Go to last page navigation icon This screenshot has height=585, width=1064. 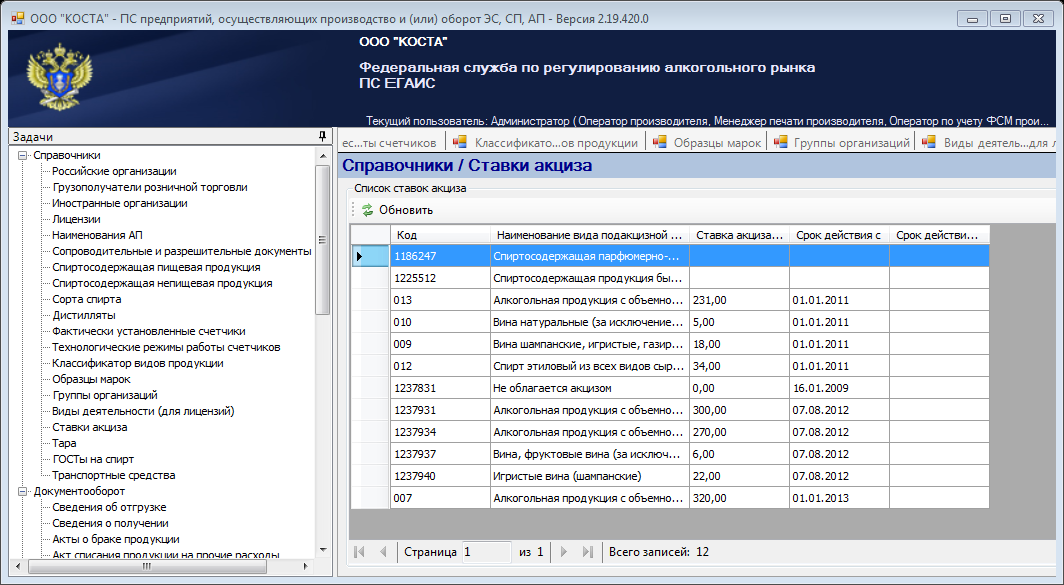pos(588,552)
